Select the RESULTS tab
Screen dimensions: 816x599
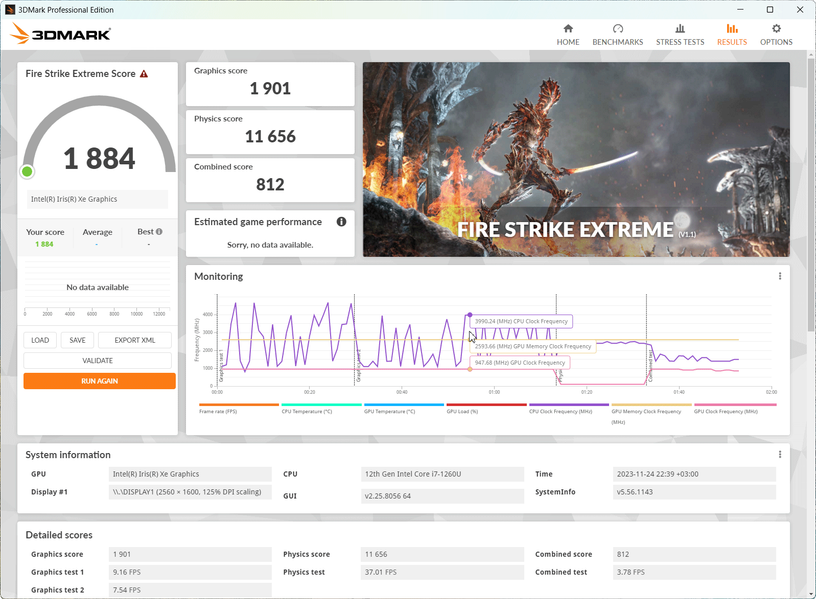732,35
